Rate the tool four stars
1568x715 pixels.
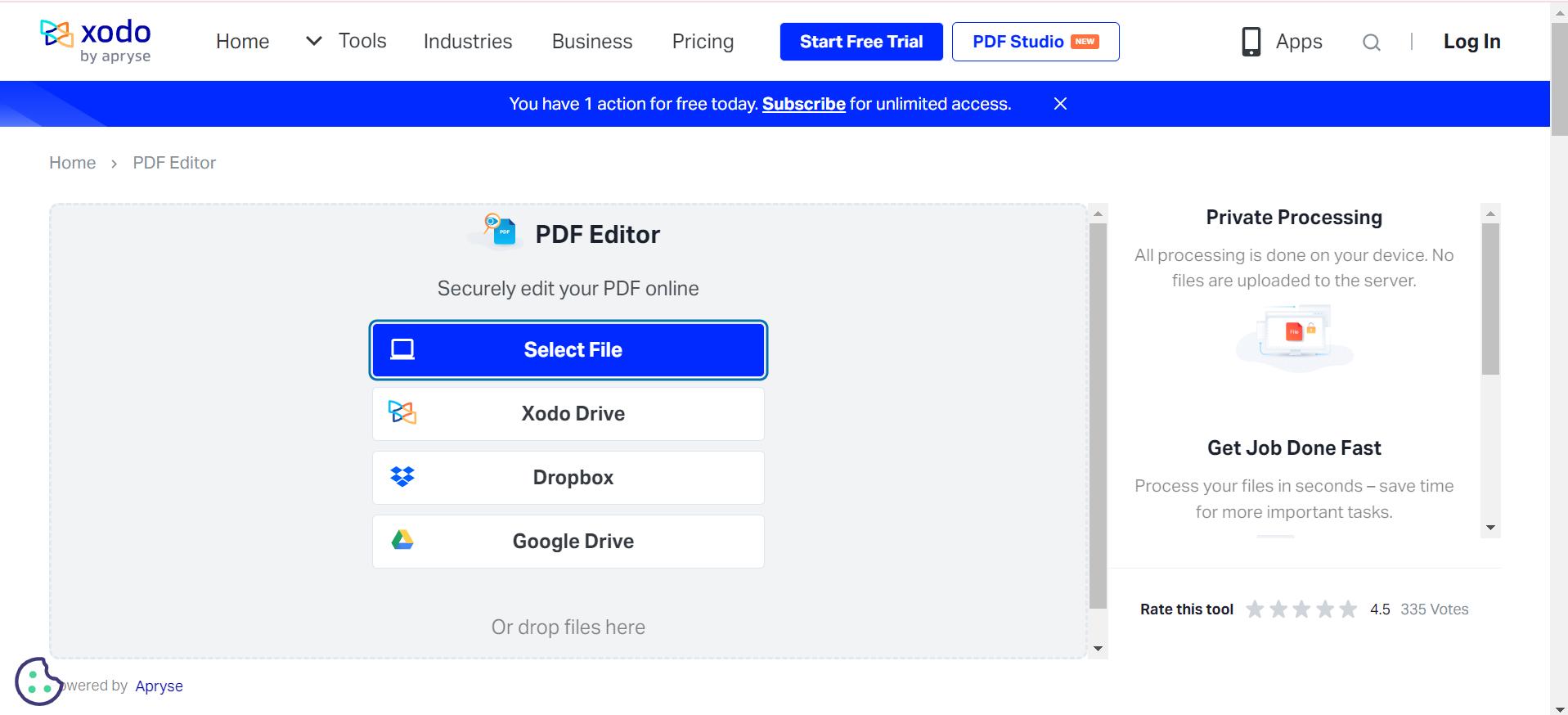click(1325, 609)
